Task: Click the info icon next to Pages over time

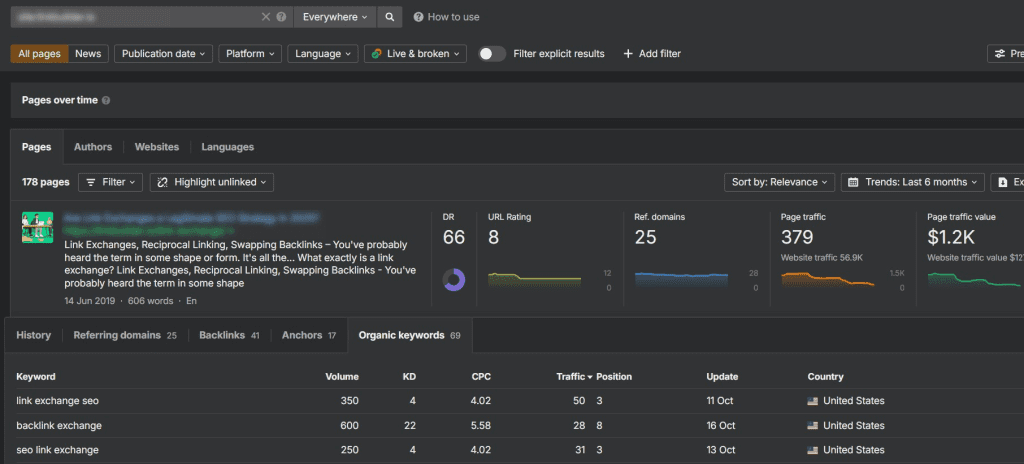Action: click(x=106, y=100)
